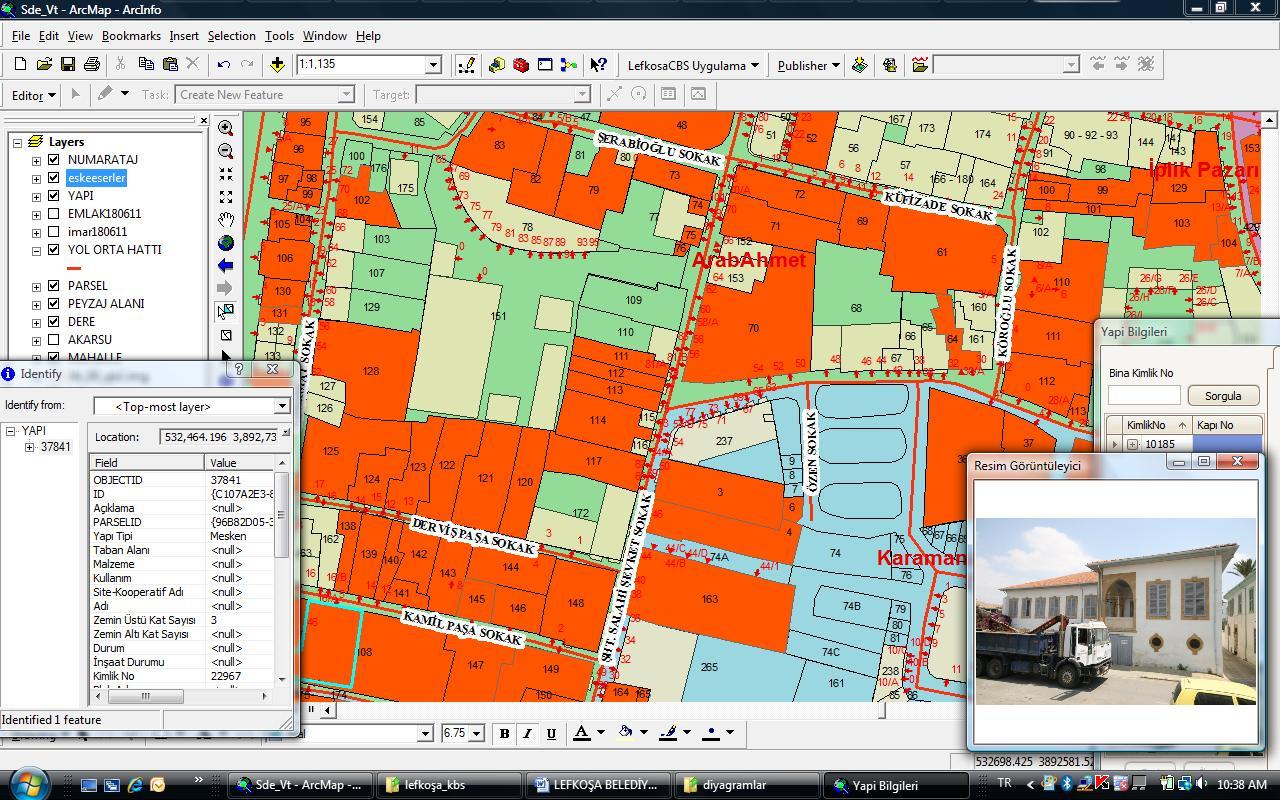Save the map with the floppy icon
Viewport: 1280px width, 800px height.
(68, 65)
